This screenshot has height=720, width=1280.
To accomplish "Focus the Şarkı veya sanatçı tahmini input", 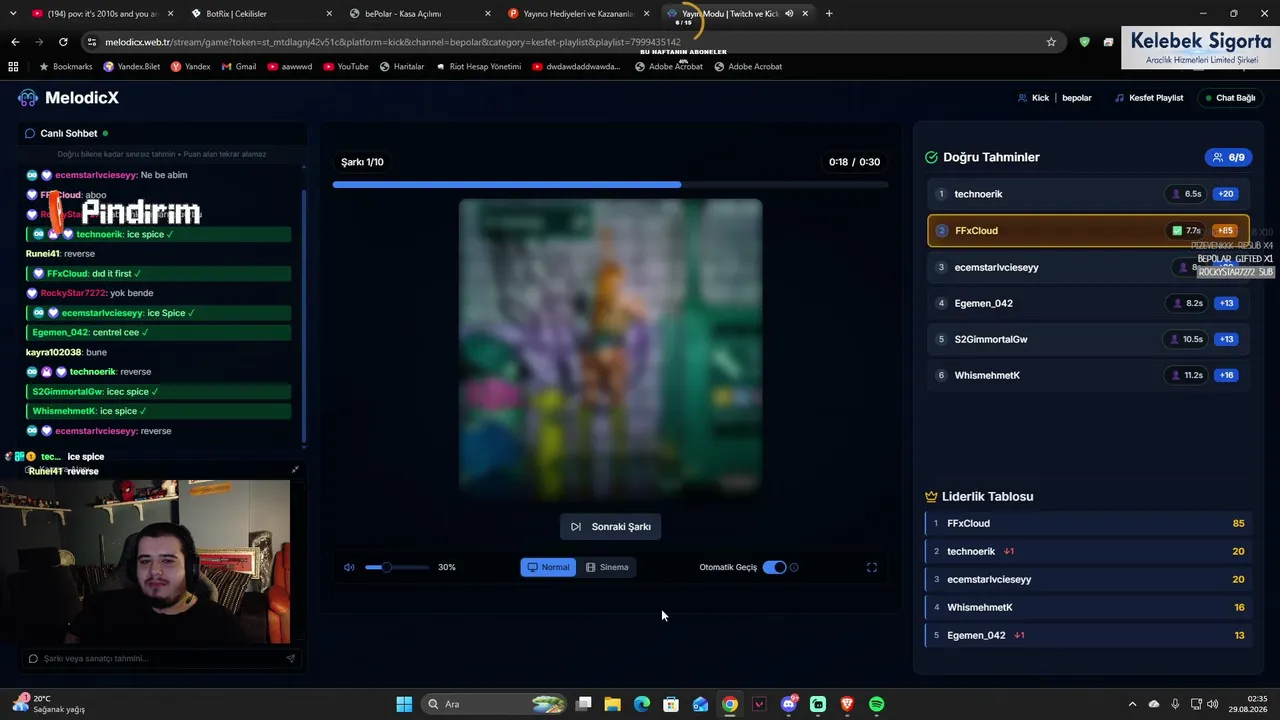I will point(160,658).
